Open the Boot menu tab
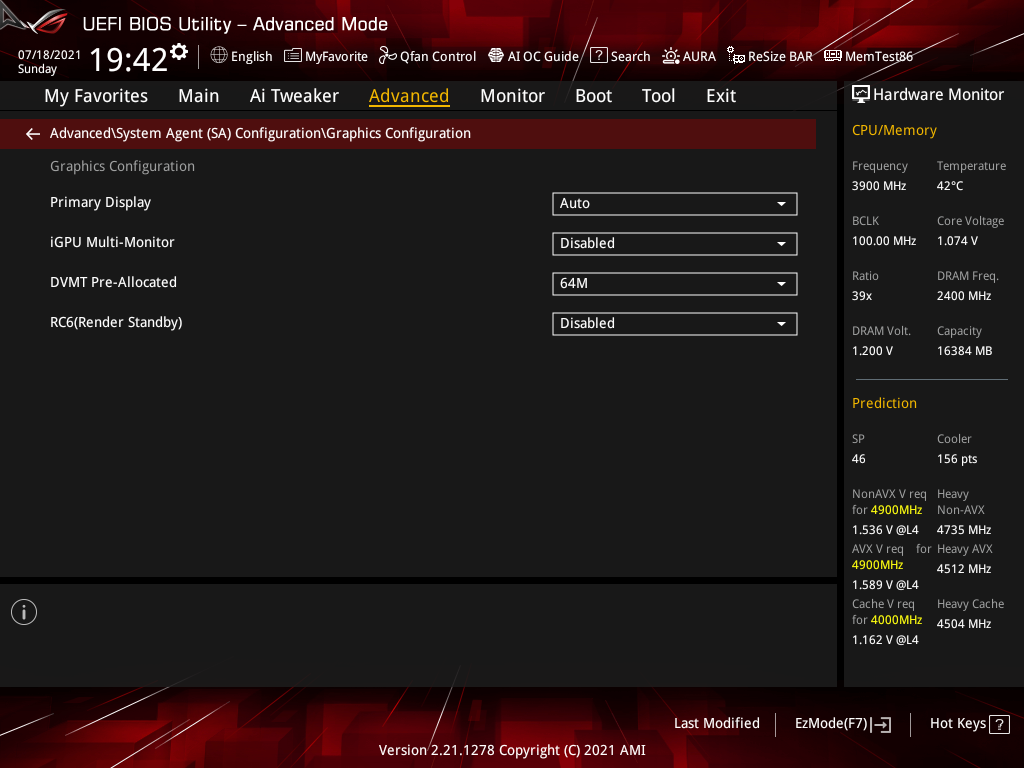Image resolution: width=1024 pixels, height=768 pixels. coord(593,95)
